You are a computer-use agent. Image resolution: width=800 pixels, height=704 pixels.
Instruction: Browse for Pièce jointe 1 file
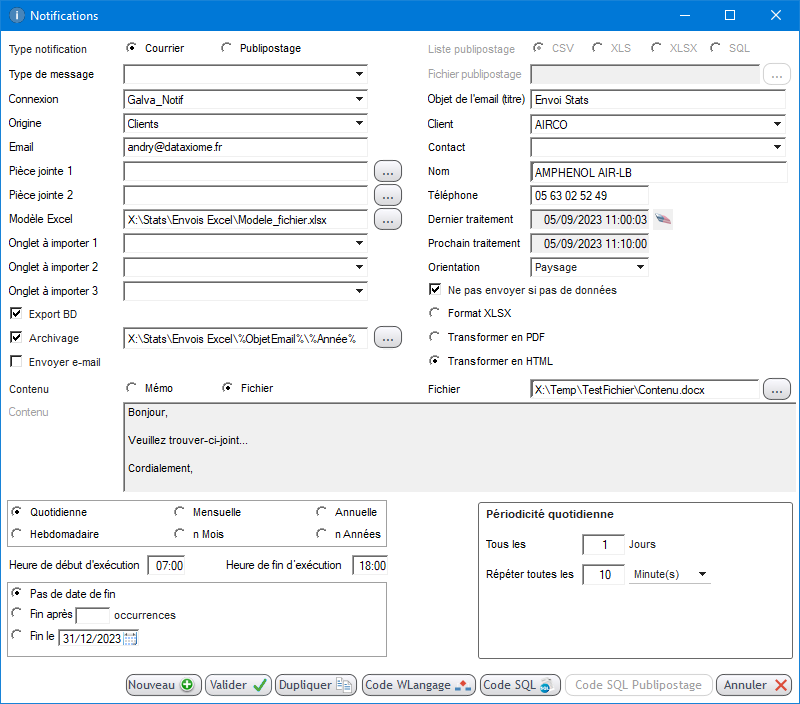(x=388, y=171)
